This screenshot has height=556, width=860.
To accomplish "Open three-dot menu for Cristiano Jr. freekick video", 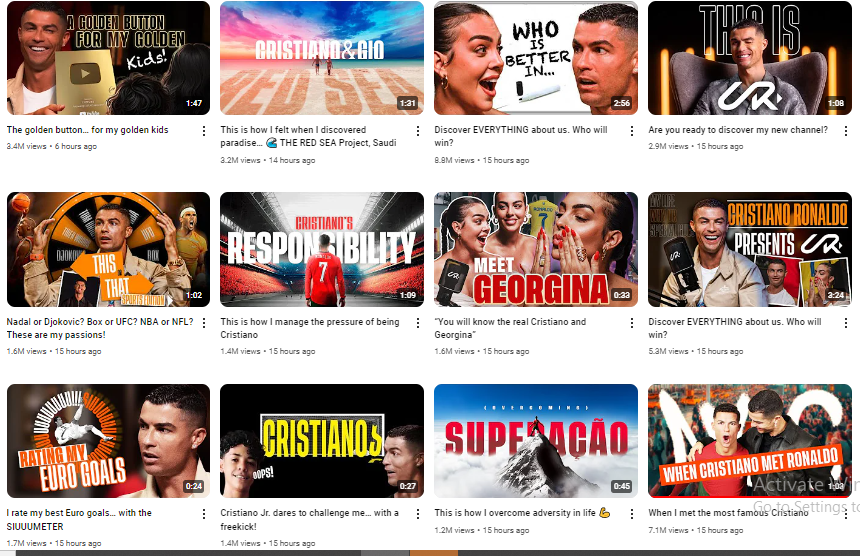I will coord(418,514).
